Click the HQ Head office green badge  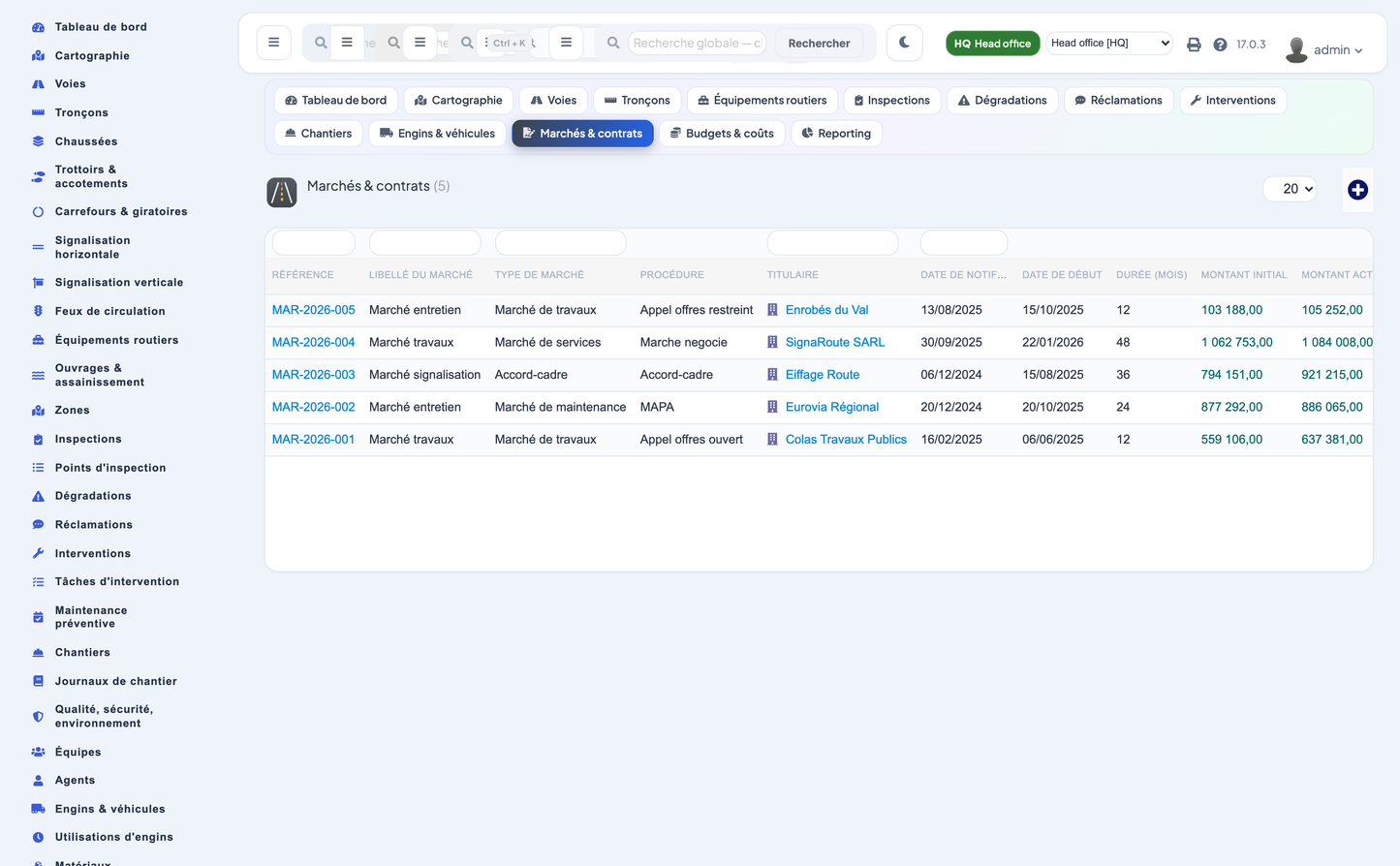click(992, 44)
